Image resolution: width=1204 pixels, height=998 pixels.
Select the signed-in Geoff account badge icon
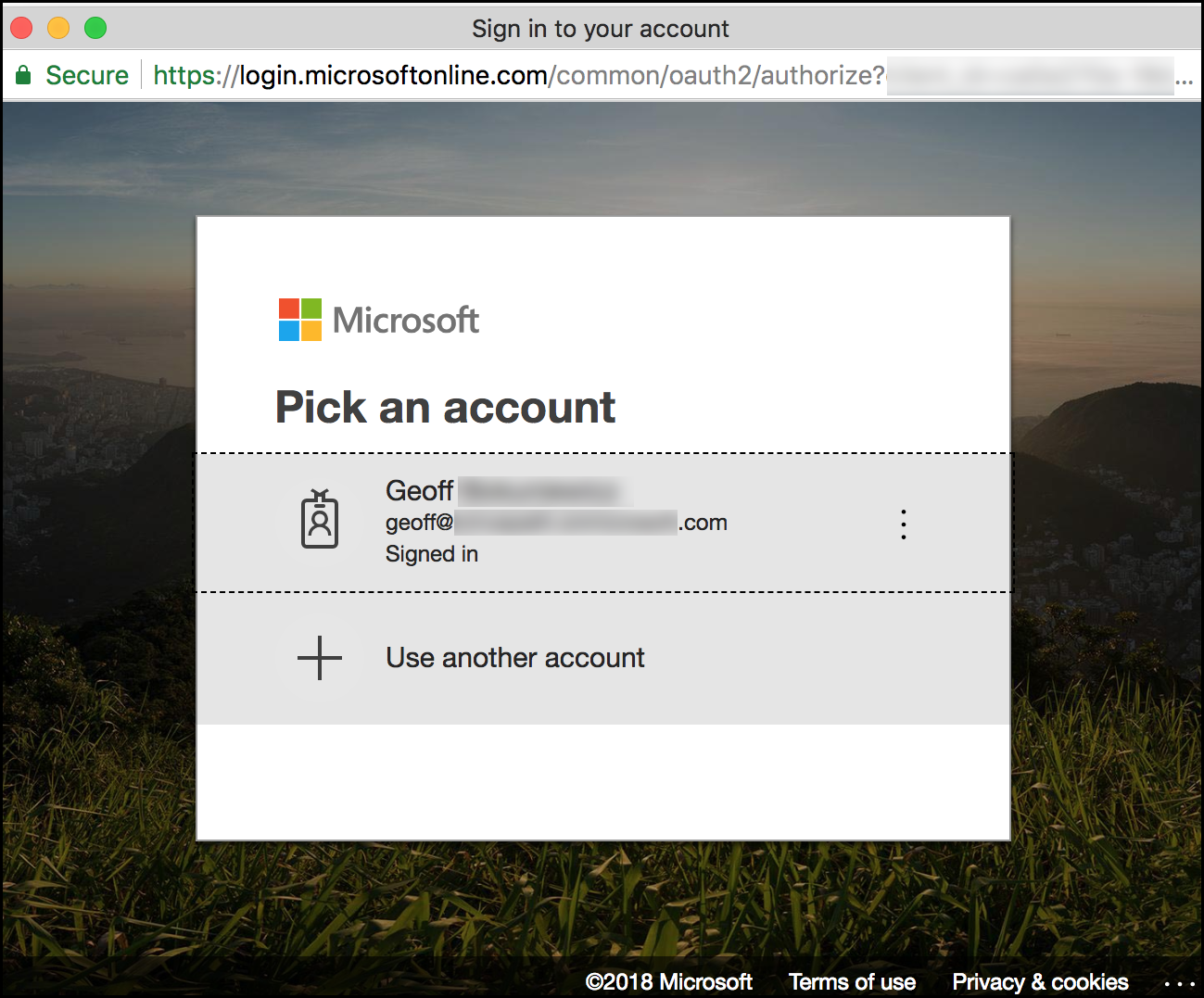tap(320, 519)
